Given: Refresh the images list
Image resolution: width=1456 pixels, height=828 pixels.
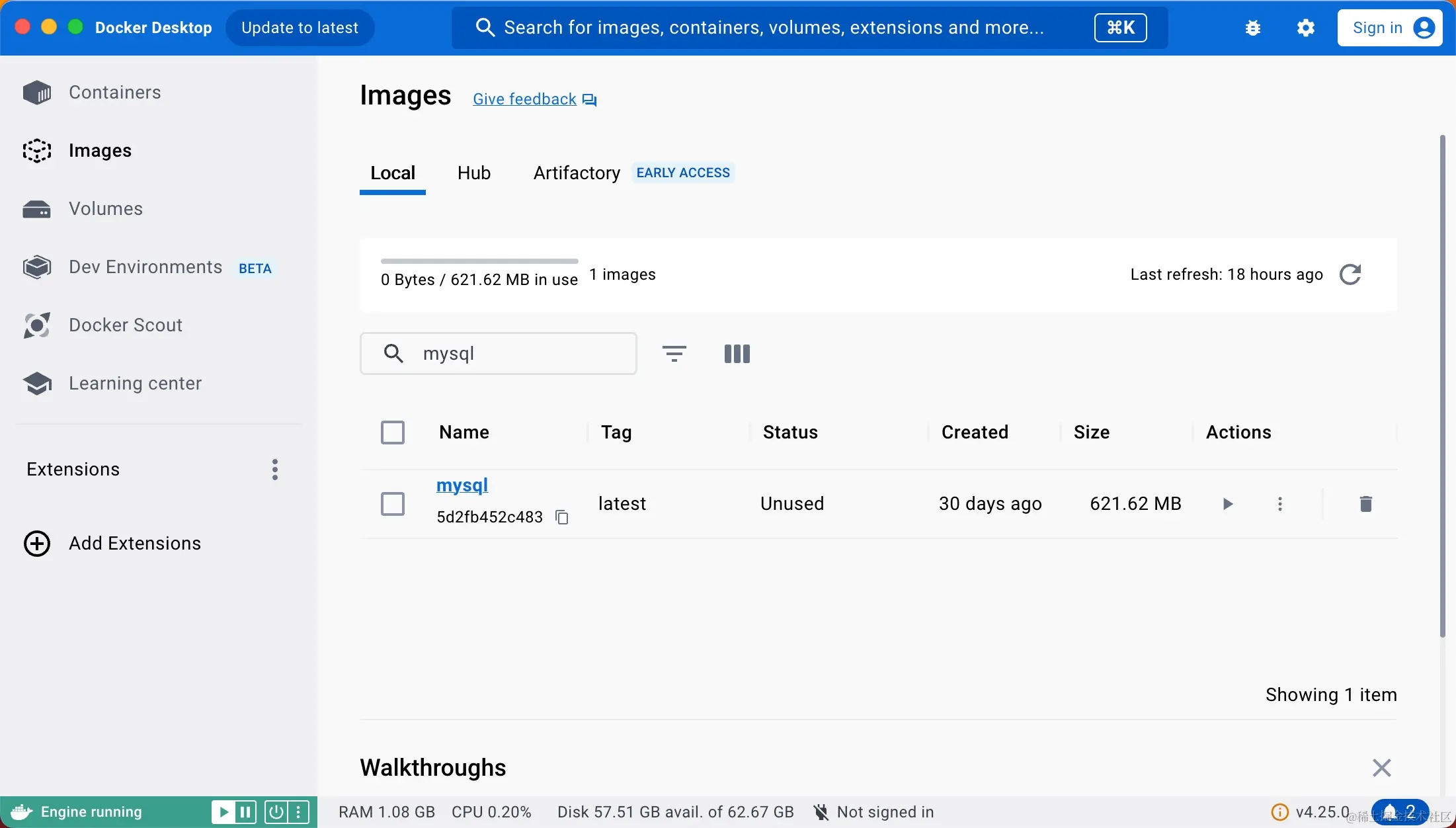Looking at the screenshot, I should coord(1350,274).
